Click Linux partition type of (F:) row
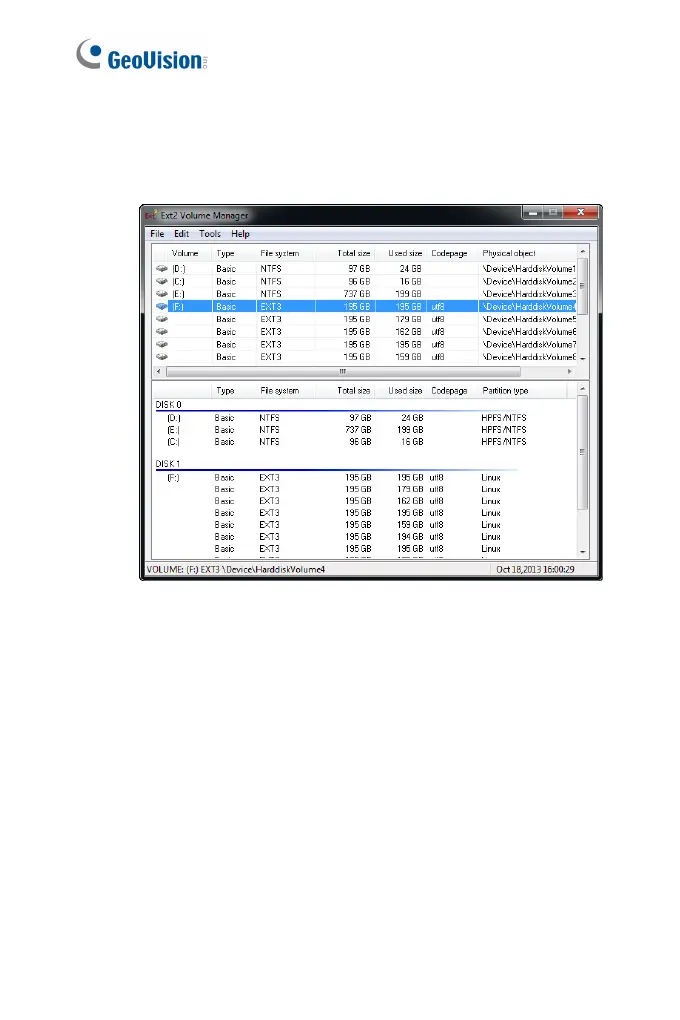This screenshot has width=680, height=1020. [x=491, y=477]
